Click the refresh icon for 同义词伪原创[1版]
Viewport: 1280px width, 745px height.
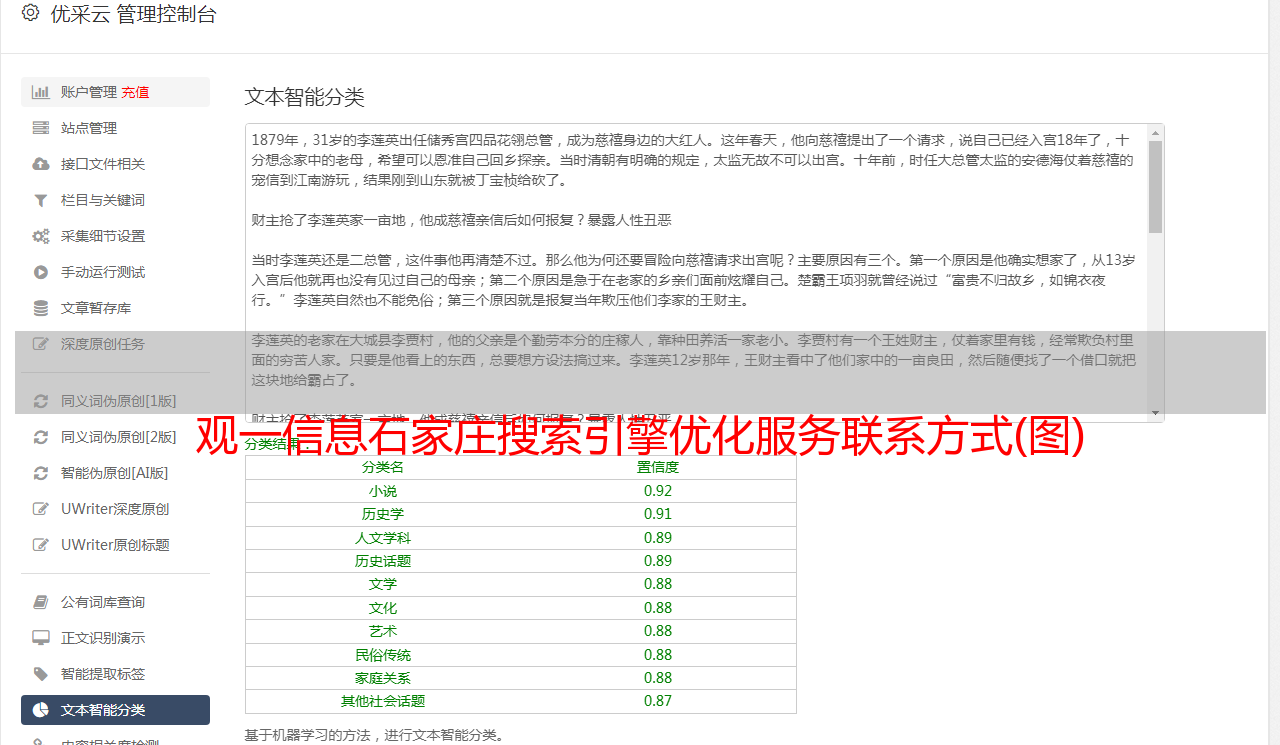click(x=41, y=401)
